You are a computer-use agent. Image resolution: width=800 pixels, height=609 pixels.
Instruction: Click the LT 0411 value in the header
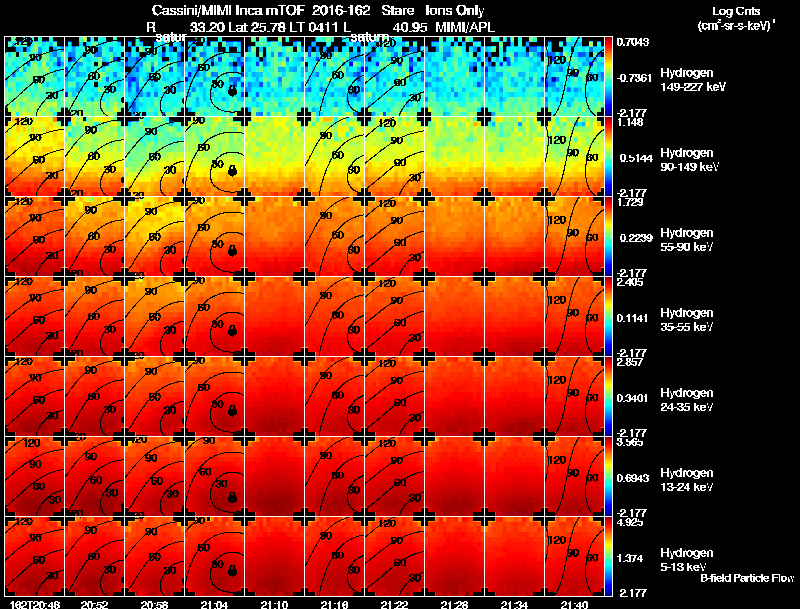click(x=314, y=27)
